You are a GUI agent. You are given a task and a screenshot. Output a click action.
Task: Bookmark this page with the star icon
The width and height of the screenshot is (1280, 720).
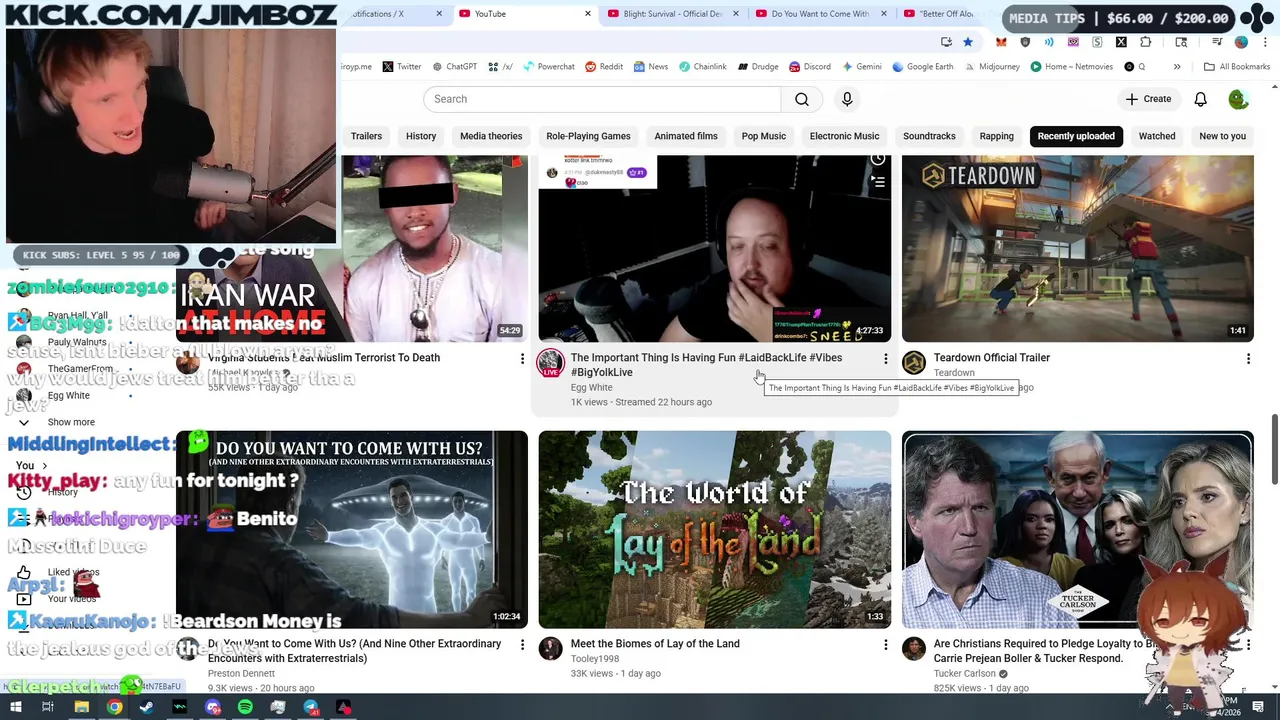(968, 42)
